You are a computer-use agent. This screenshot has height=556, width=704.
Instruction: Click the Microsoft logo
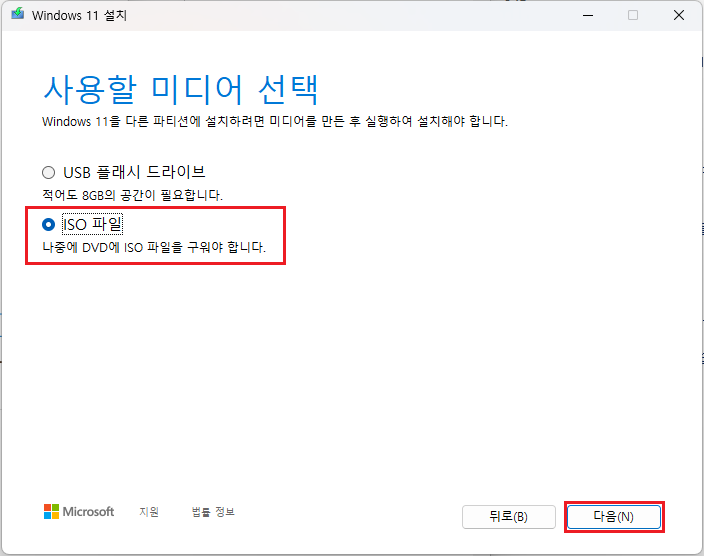point(79,512)
